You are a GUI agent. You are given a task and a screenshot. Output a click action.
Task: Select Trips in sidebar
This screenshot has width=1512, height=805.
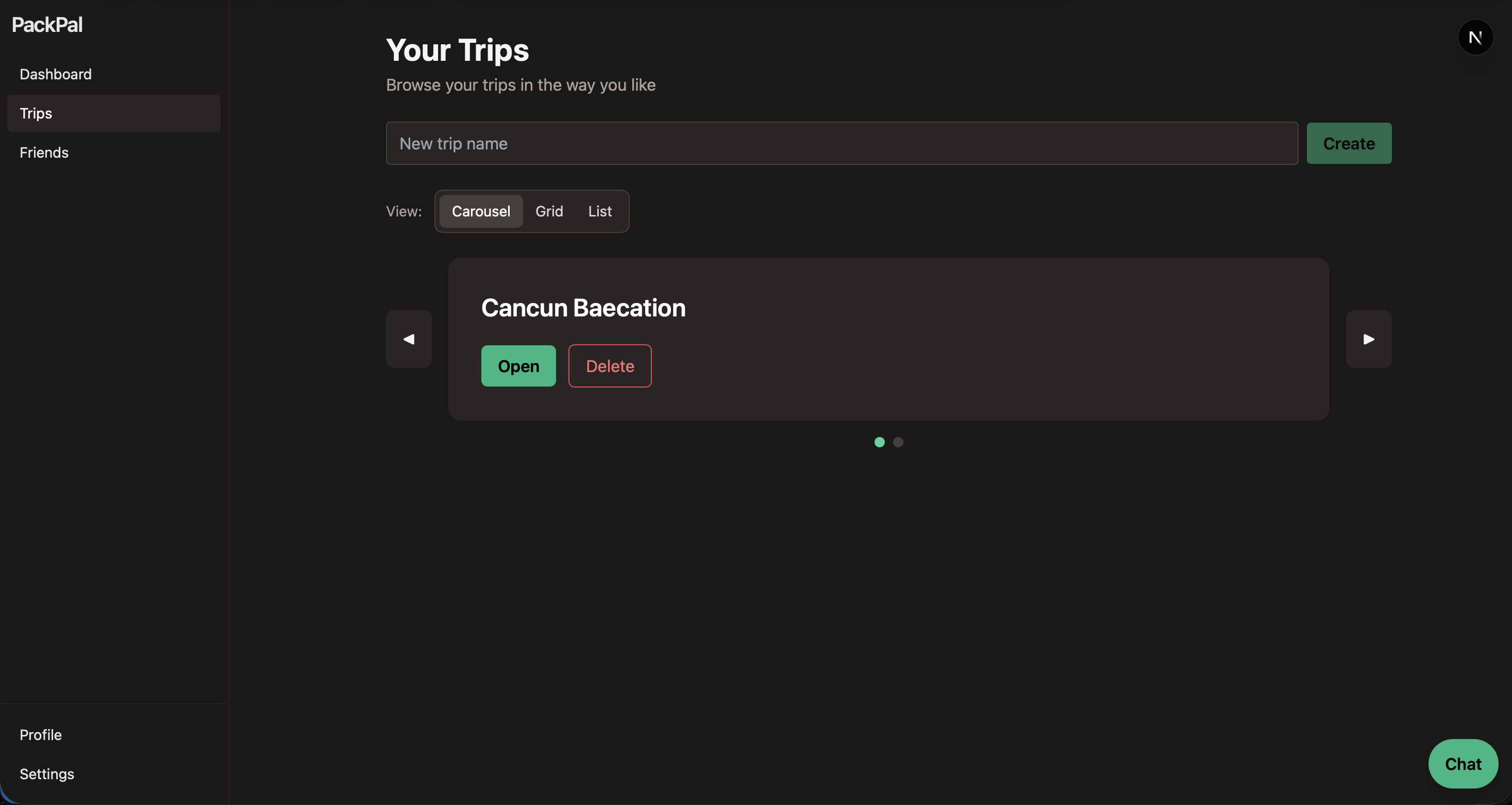[x=37, y=113]
